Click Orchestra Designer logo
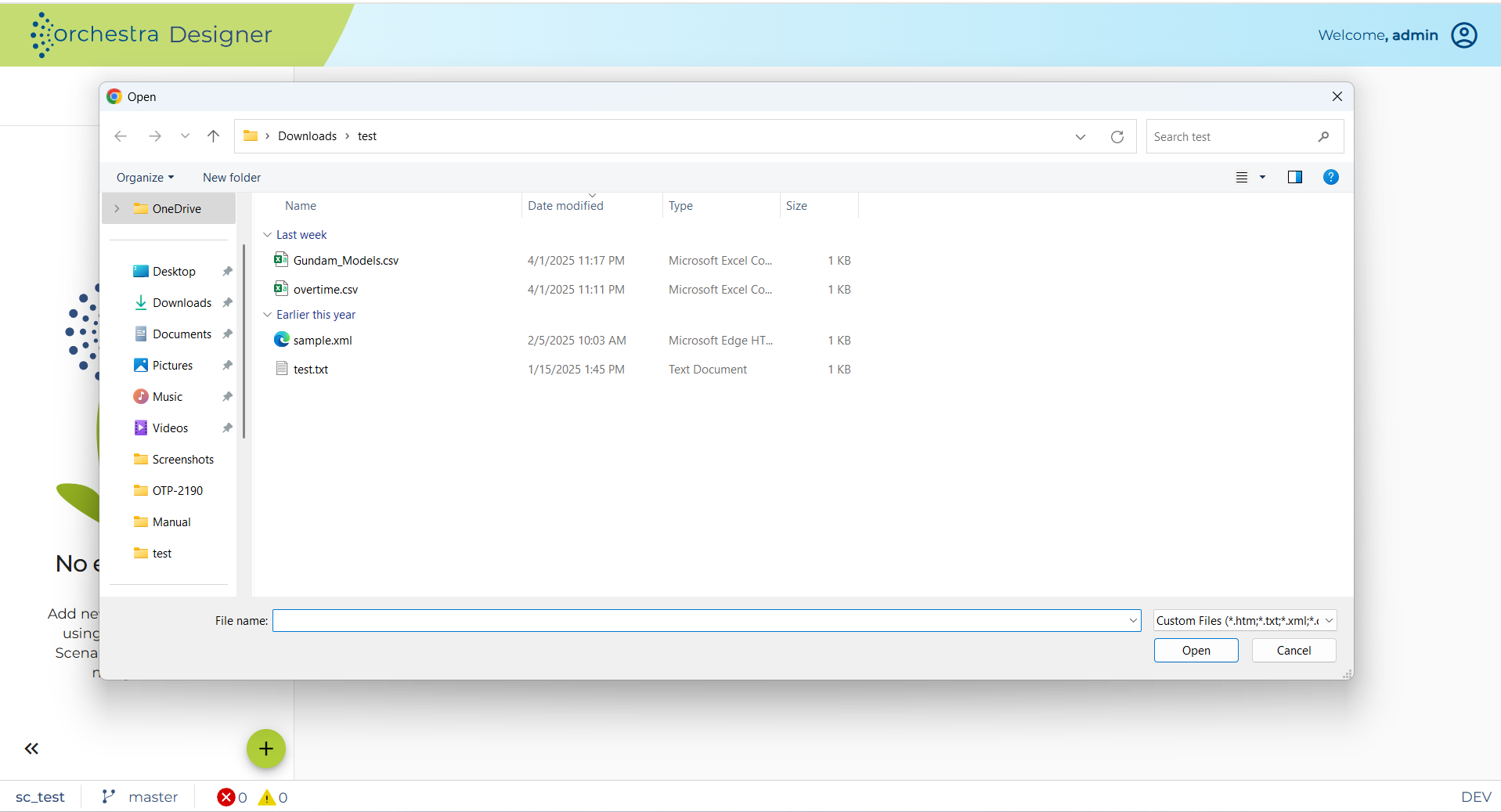 [151, 34]
